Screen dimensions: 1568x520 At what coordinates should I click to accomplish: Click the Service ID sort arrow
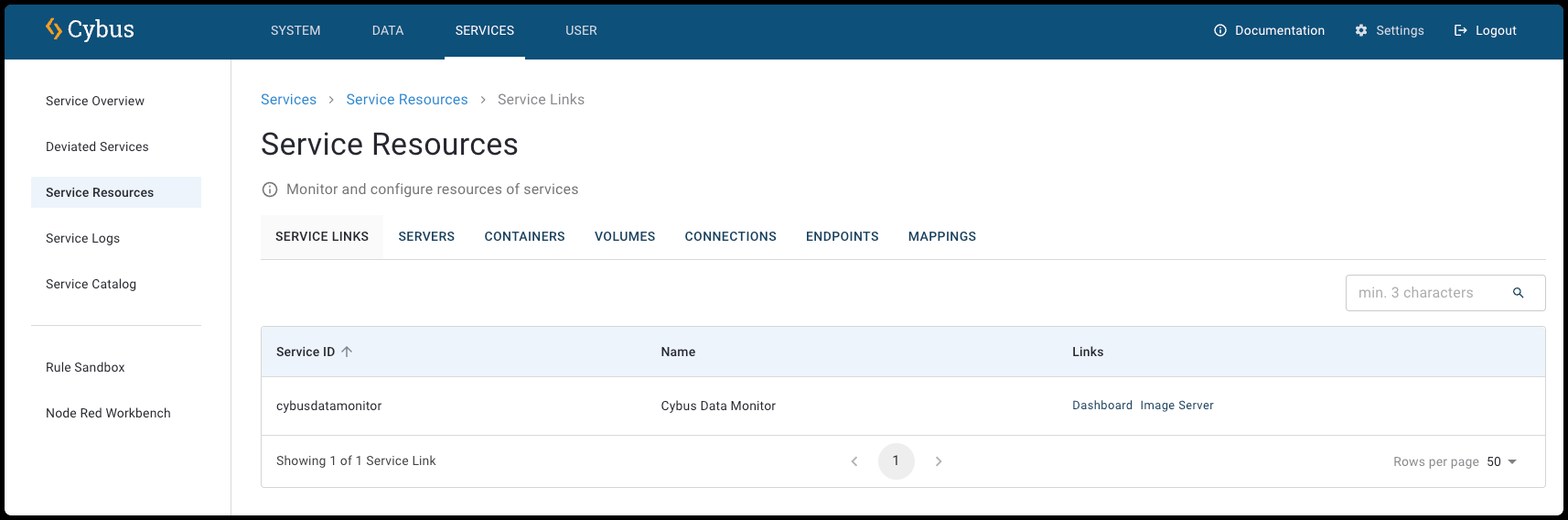coord(347,352)
